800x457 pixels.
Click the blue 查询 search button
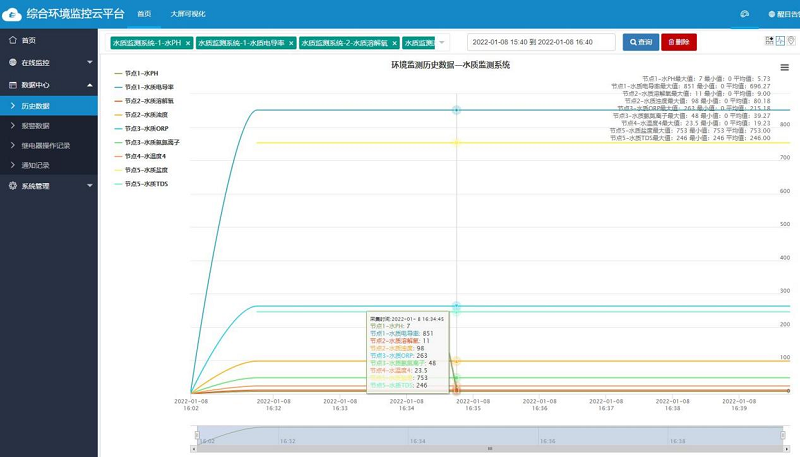point(639,42)
